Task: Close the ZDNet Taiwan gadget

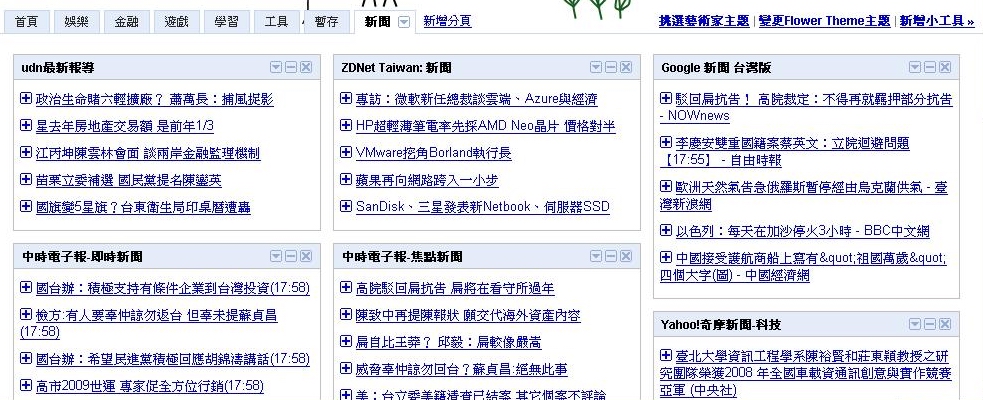Action: point(626,67)
